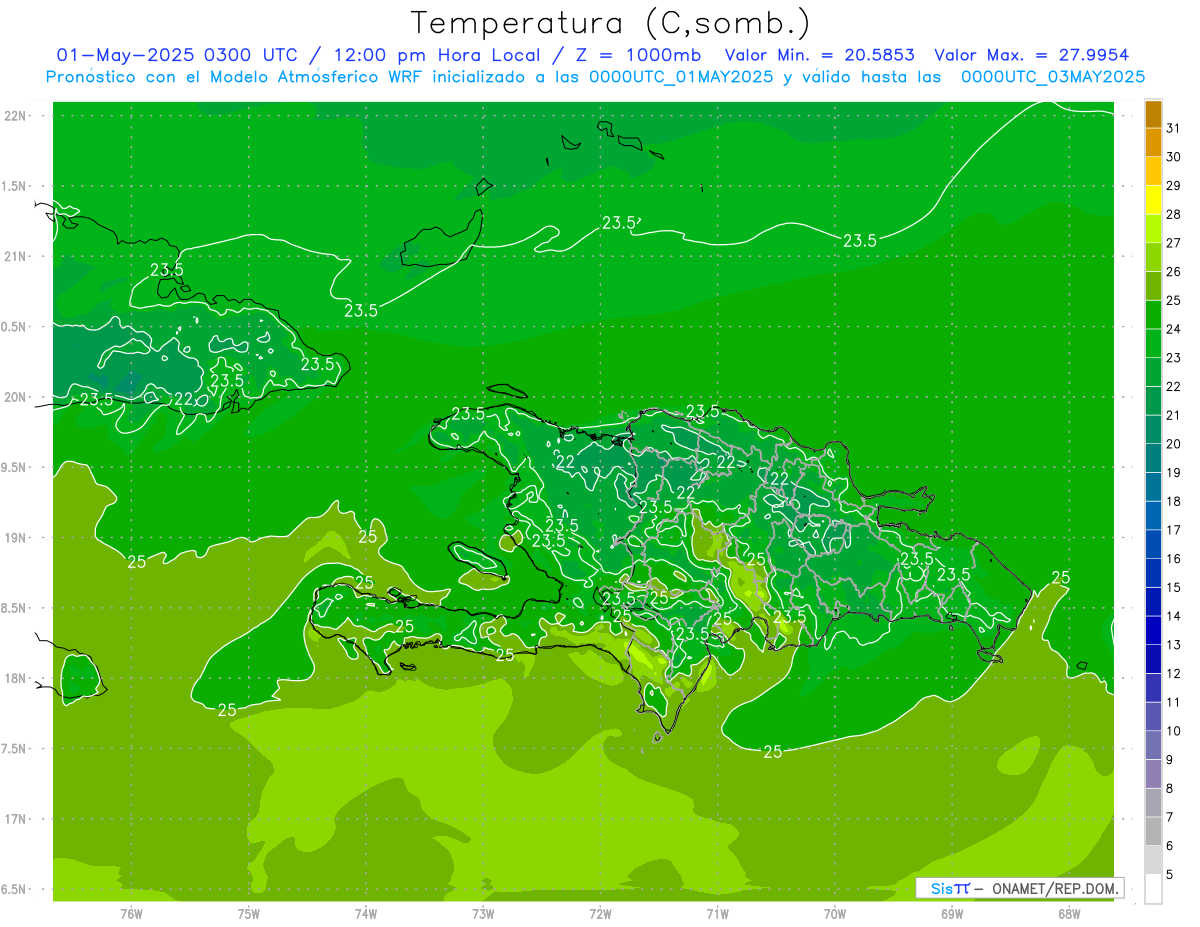Click the dark blue swatch between 12 and 13
The height and width of the screenshot is (927, 1200).
(1153, 660)
